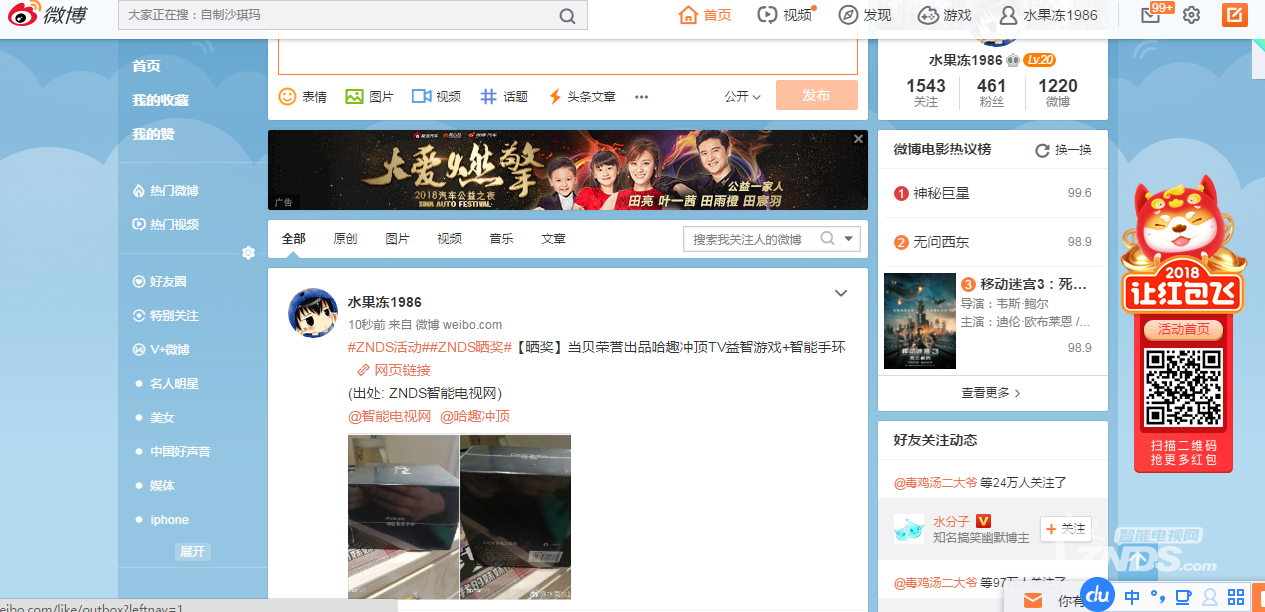Close the advertisement banner
Image resolution: width=1265 pixels, height=612 pixels.
(x=858, y=139)
